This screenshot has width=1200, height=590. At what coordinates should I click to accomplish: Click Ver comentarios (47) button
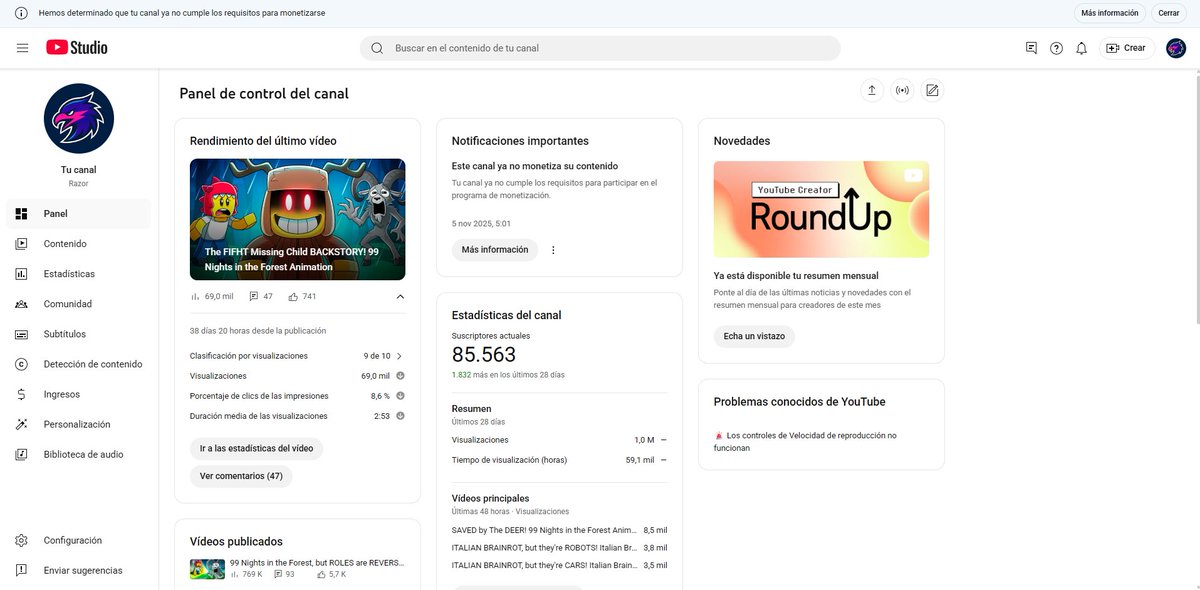[x=241, y=476]
